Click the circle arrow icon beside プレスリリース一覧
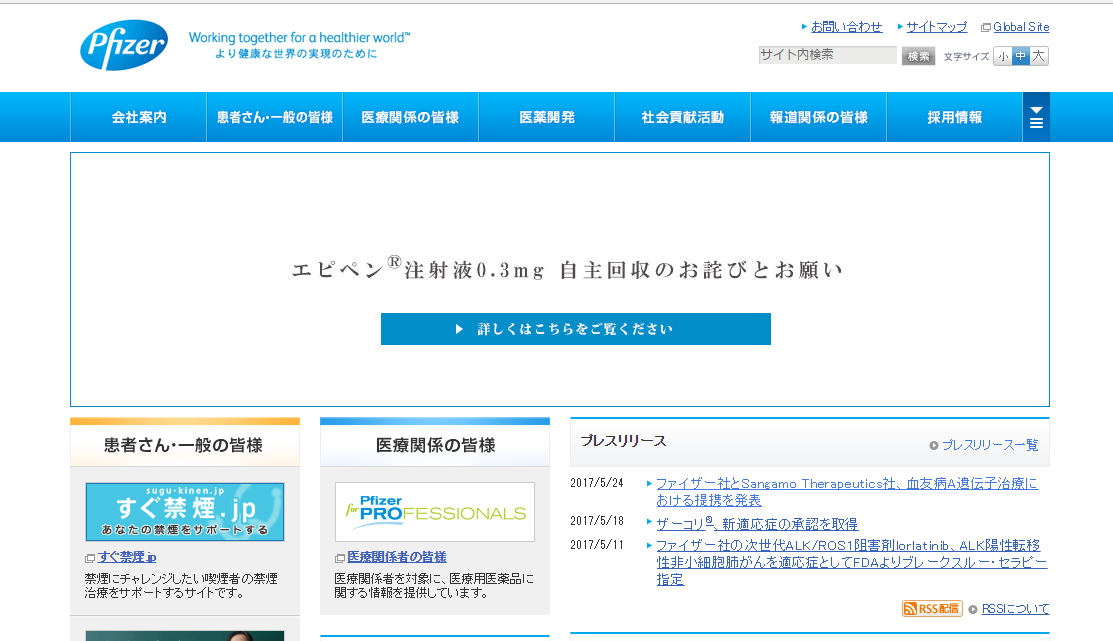 934,446
